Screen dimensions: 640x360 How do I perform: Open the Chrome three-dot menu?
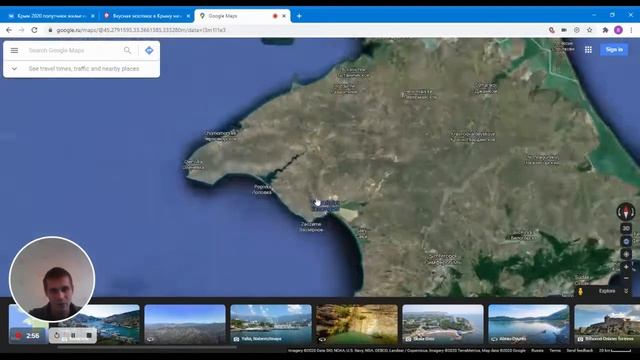point(631,30)
